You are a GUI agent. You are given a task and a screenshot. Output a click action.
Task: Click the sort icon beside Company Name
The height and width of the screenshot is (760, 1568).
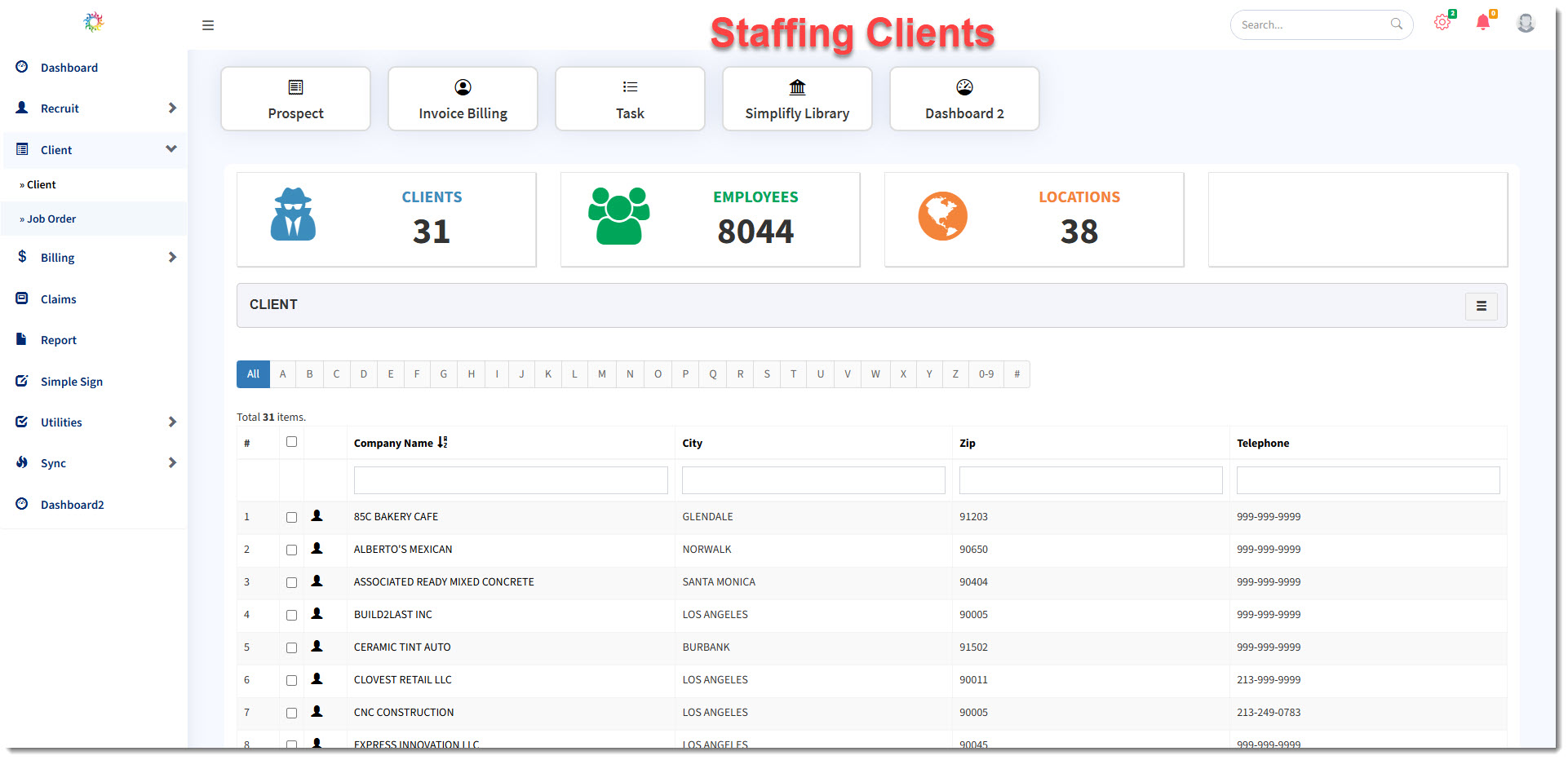[x=442, y=443]
